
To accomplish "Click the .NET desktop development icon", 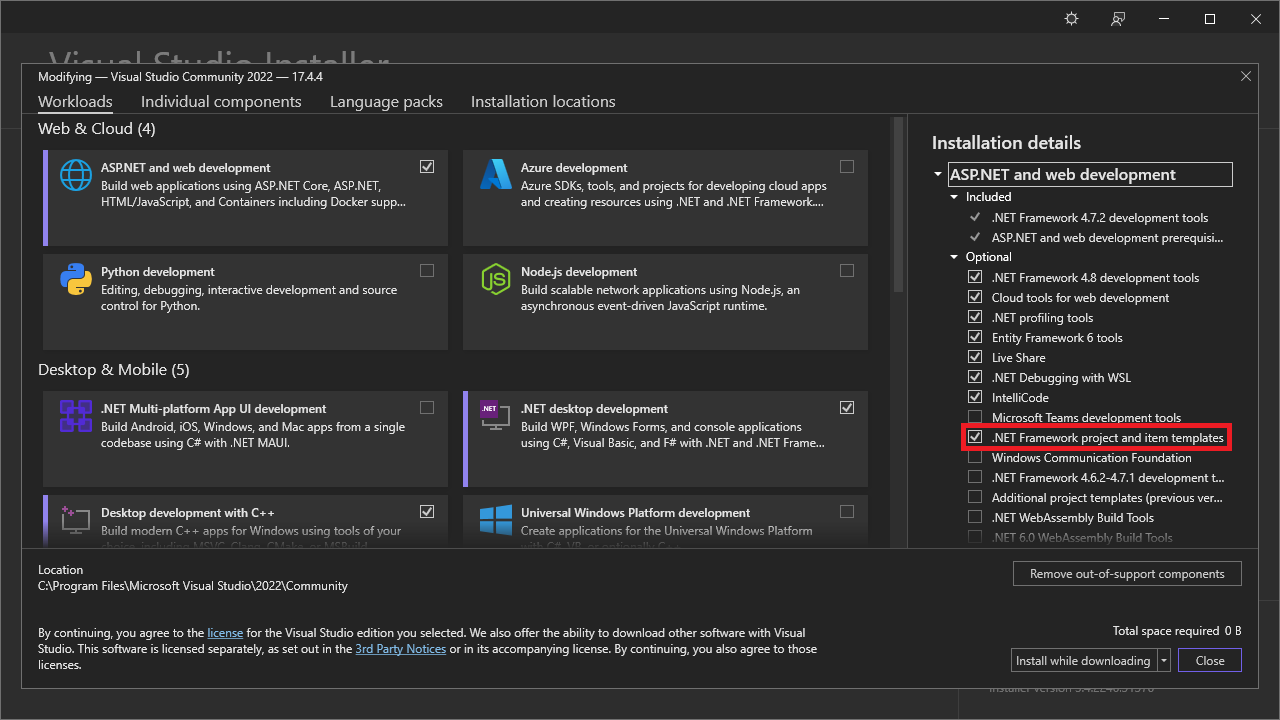I will tap(496, 416).
